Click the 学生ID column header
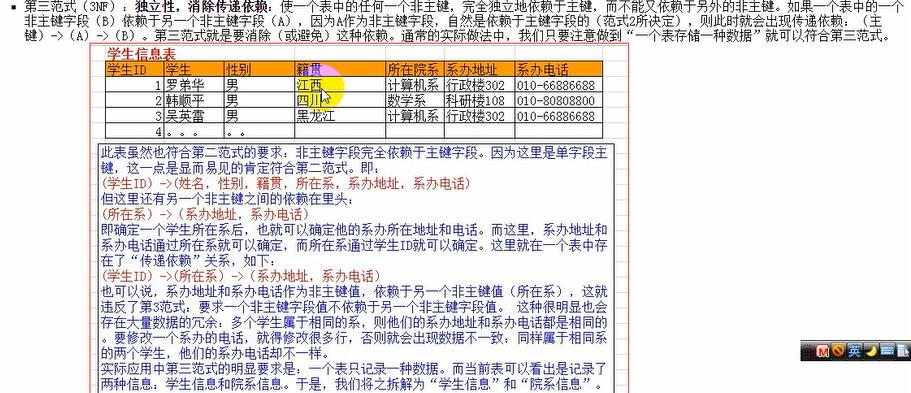Image resolution: width=911 pixels, height=393 pixels. [135, 70]
